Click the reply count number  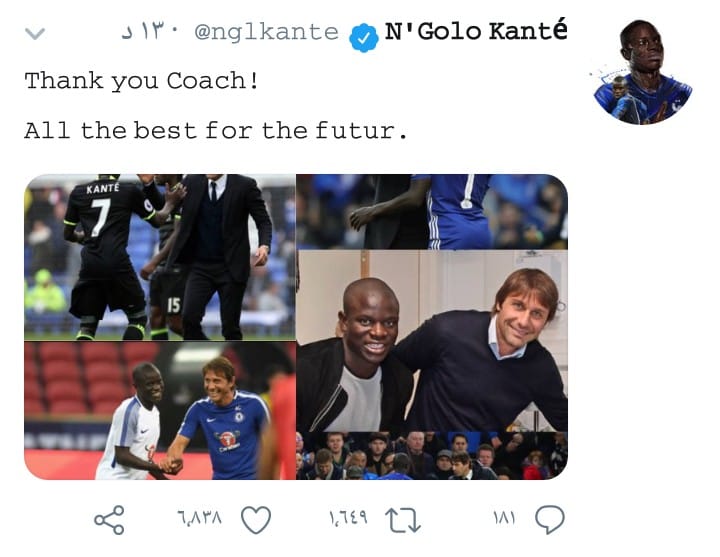tap(505, 518)
